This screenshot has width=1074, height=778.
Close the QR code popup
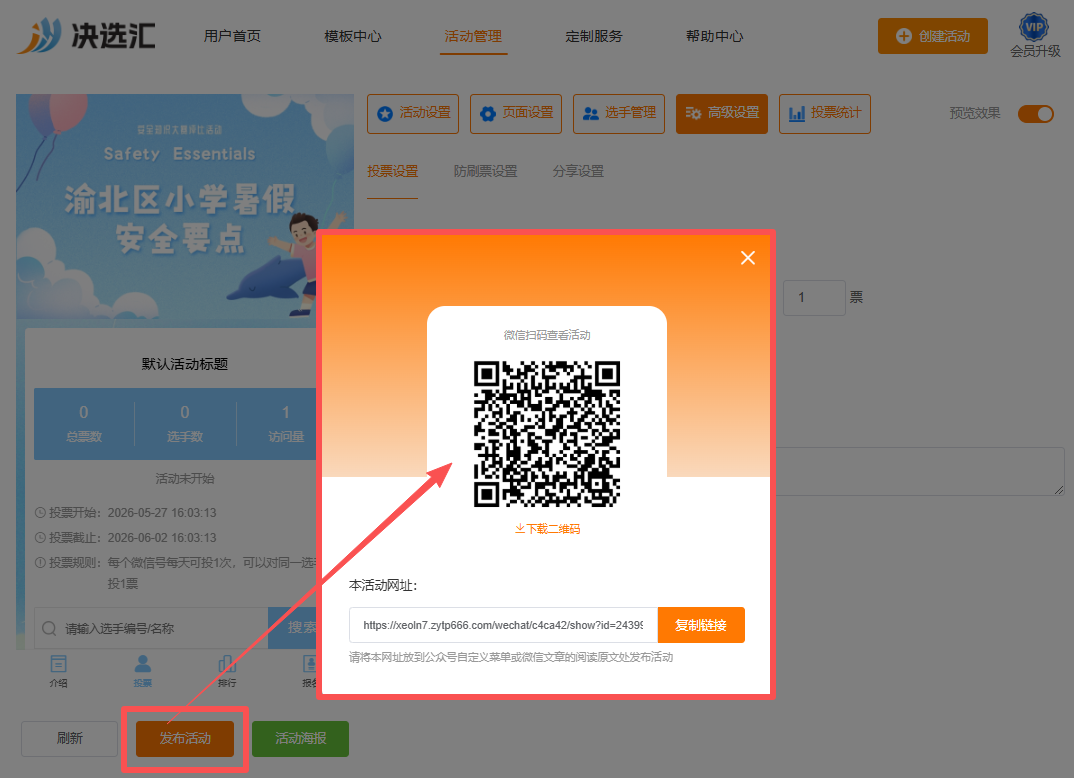pos(747,258)
